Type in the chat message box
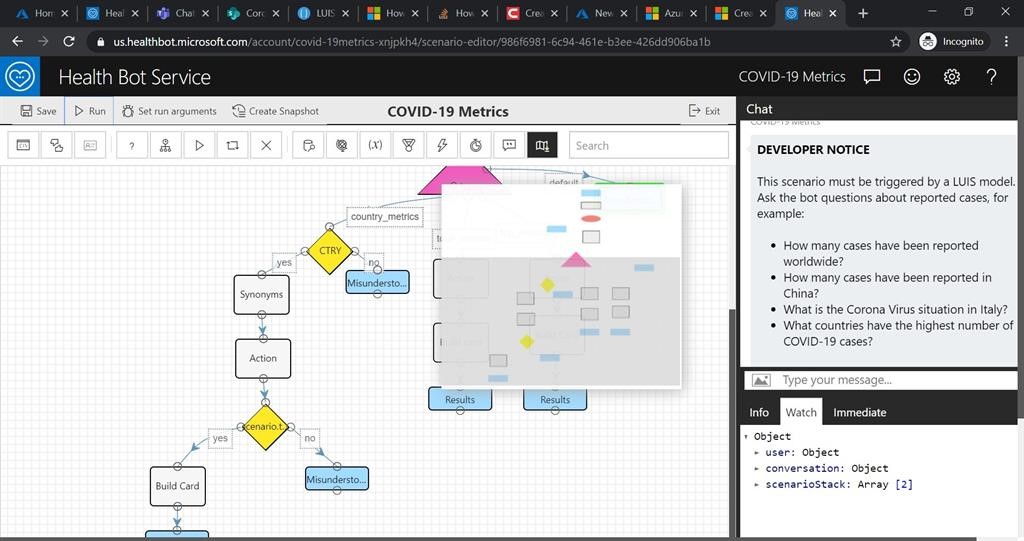 pyautogui.click(x=898, y=380)
